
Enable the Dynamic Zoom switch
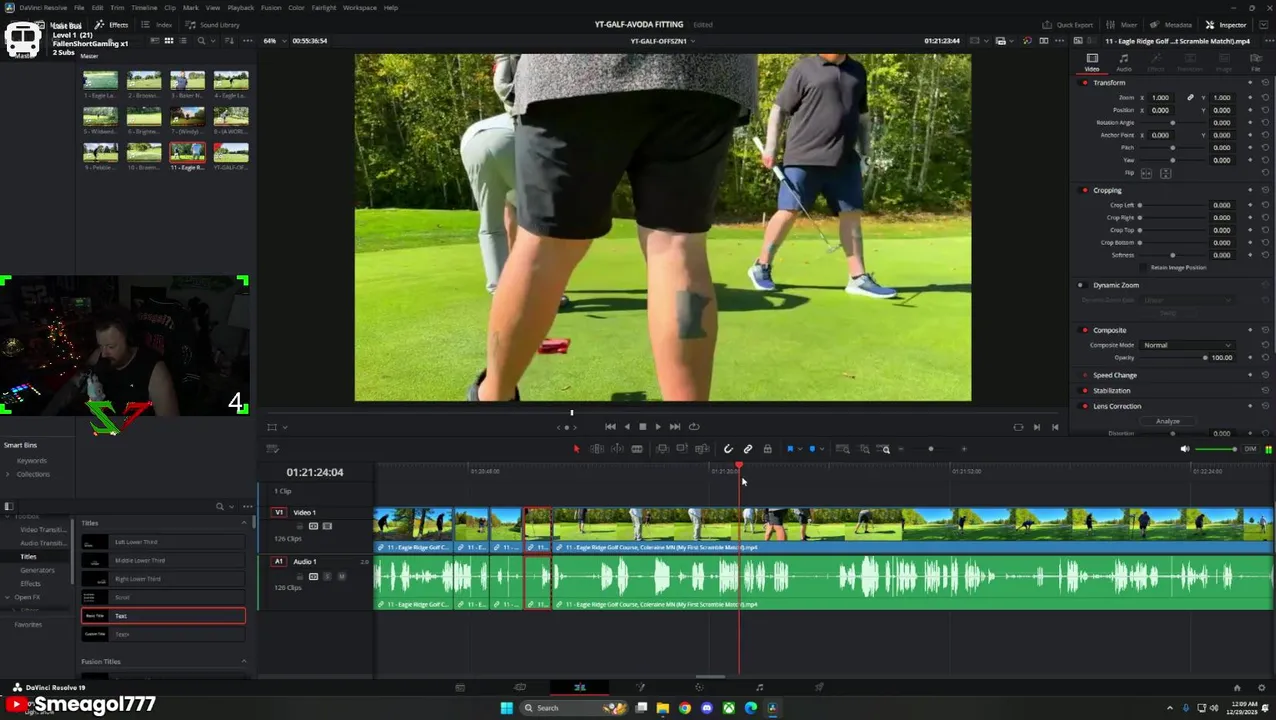(1081, 285)
